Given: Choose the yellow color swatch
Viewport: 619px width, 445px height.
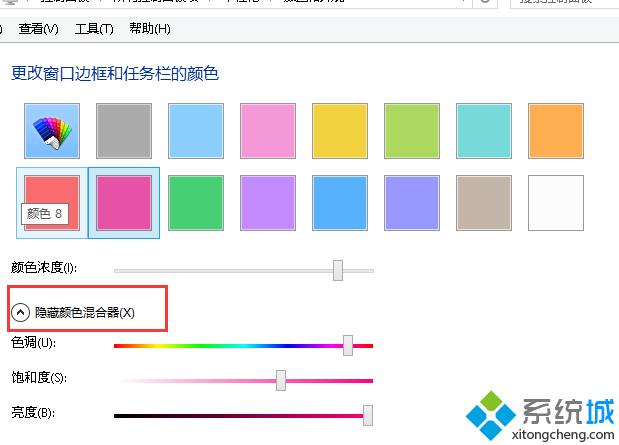Looking at the screenshot, I should tap(340, 131).
